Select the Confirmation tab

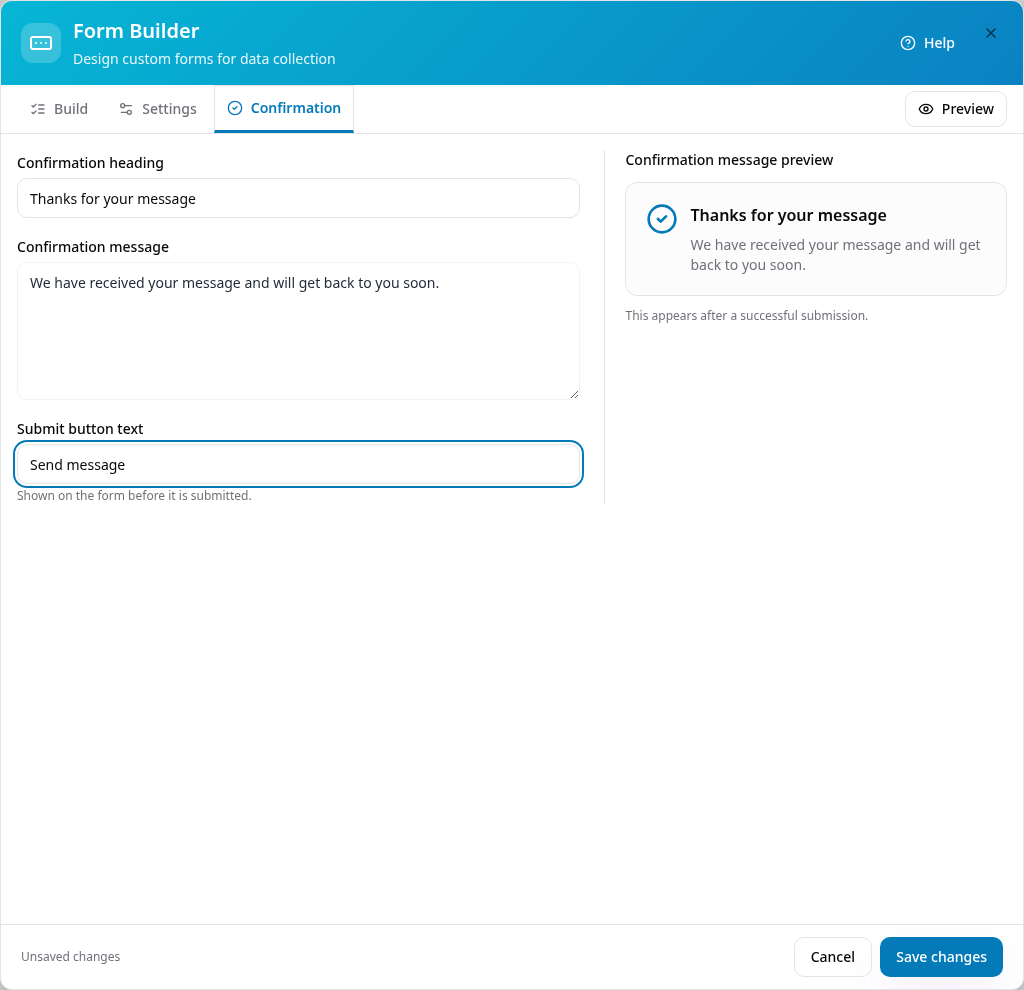coord(284,108)
